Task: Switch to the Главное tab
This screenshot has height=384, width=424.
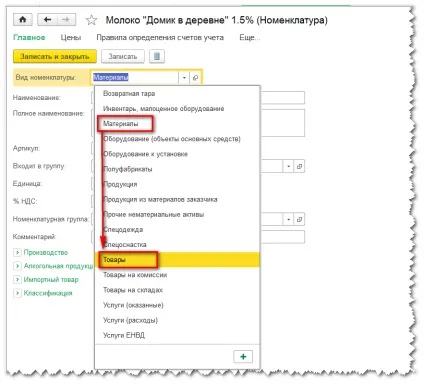Action: tap(29, 38)
